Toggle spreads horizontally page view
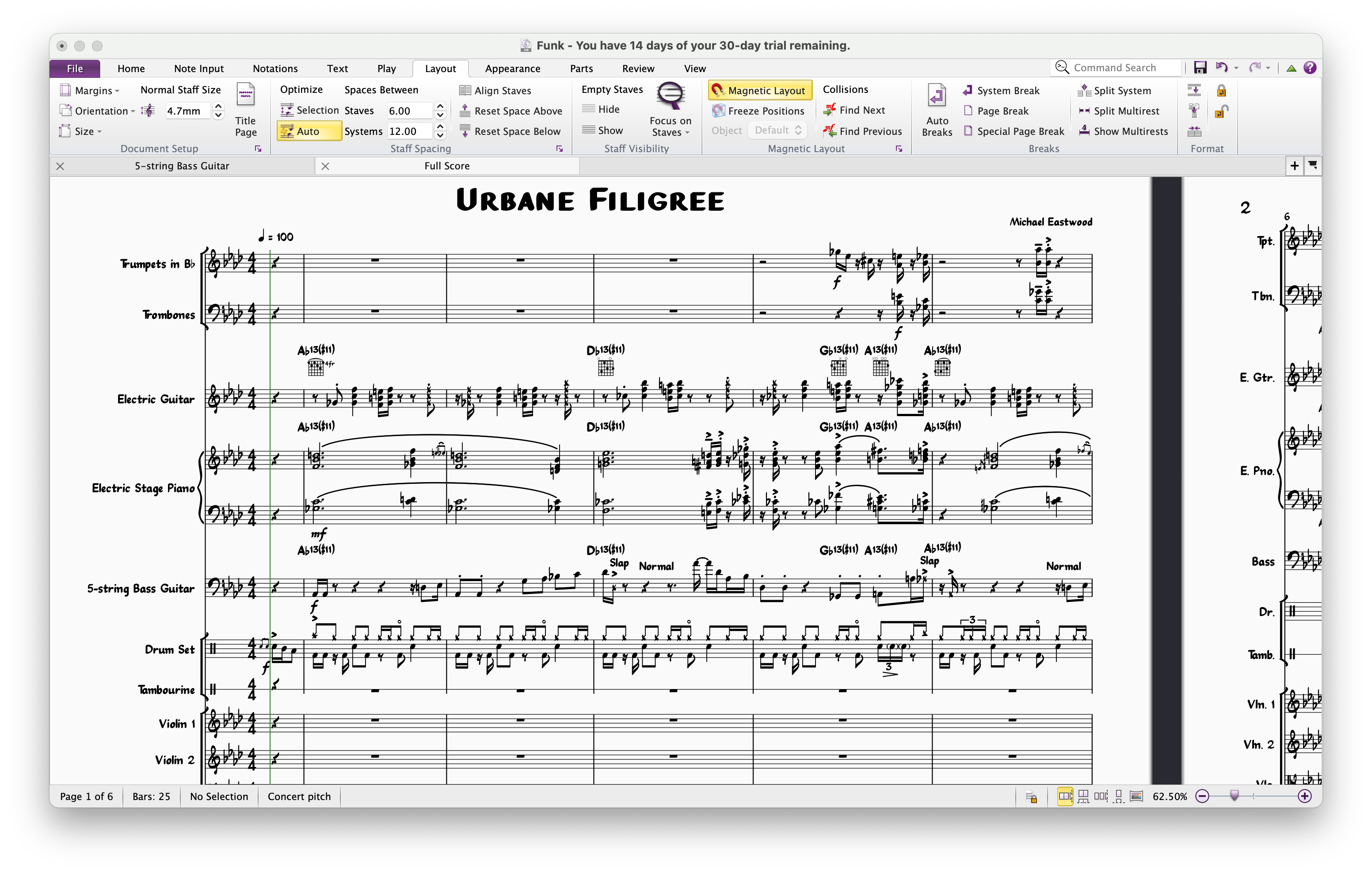The height and width of the screenshot is (873, 1372). [x=1065, y=796]
